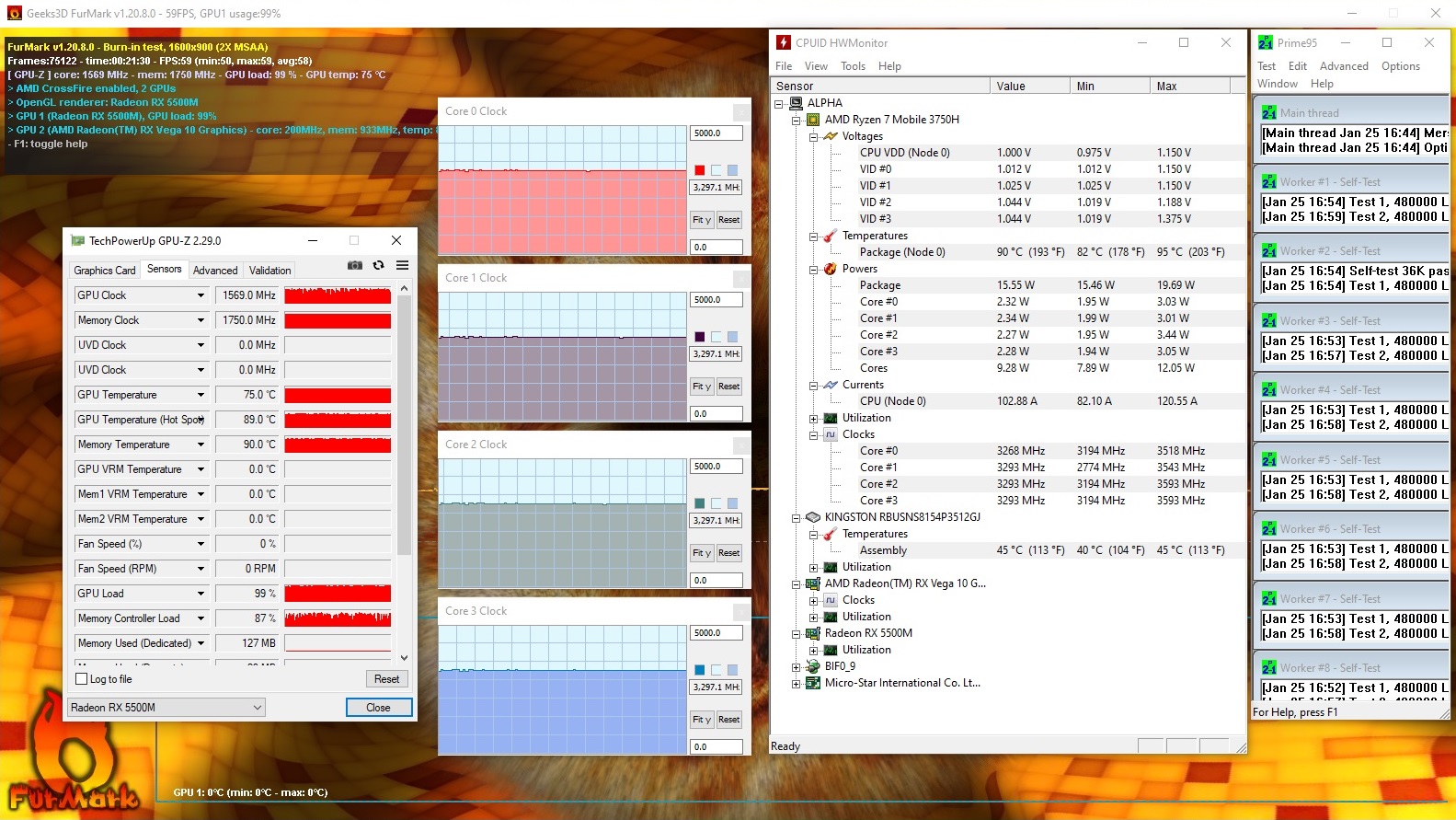Click the Prime95 Worker #1 window icon
Screen dimensions: 1456x820
click(1269, 182)
